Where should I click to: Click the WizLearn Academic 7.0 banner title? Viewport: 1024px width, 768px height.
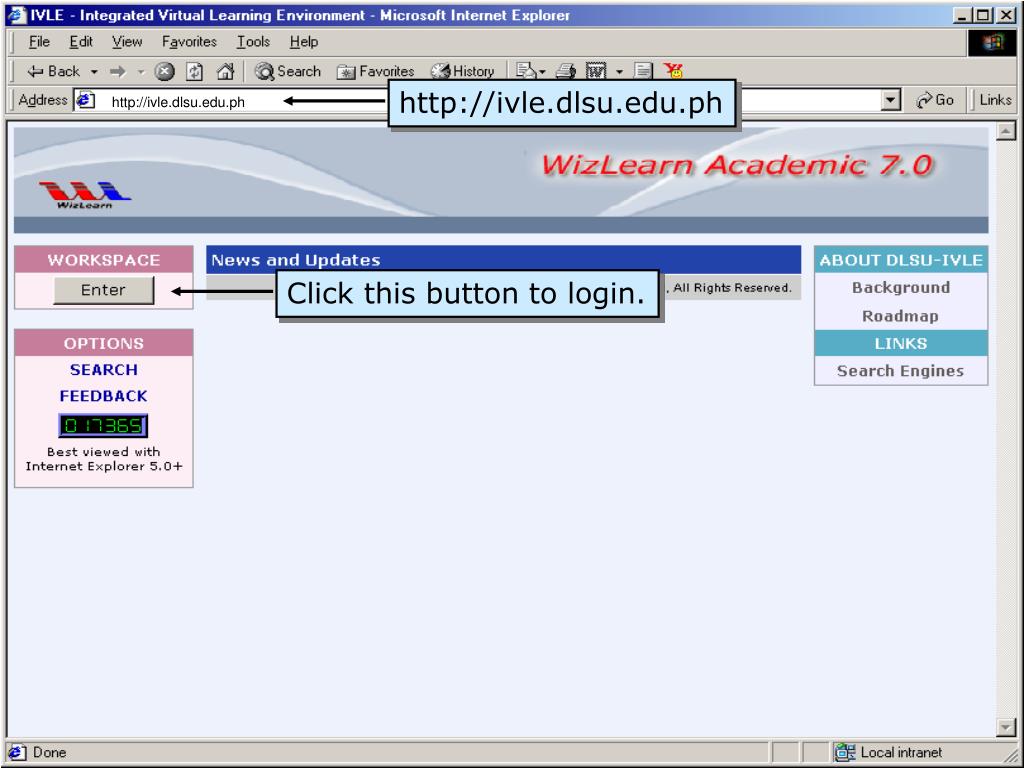click(x=737, y=165)
